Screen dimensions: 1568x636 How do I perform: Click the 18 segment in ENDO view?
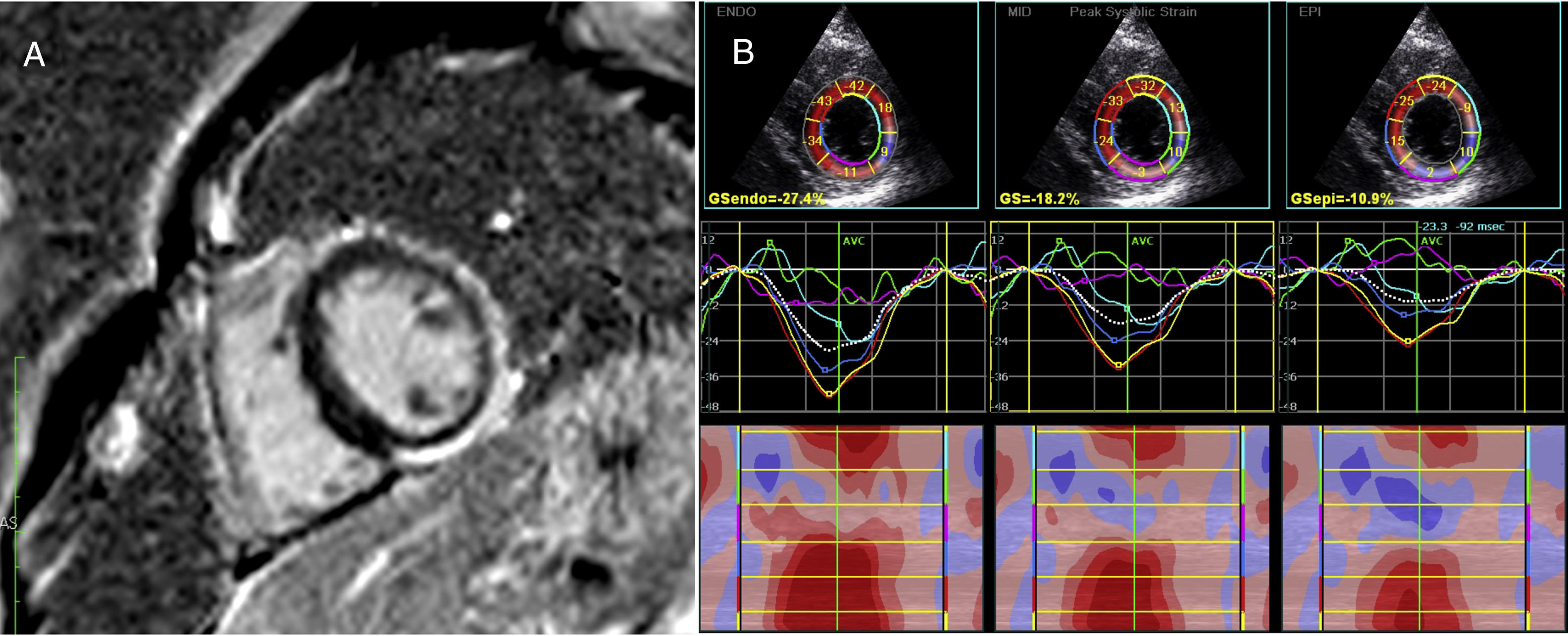[x=885, y=108]
